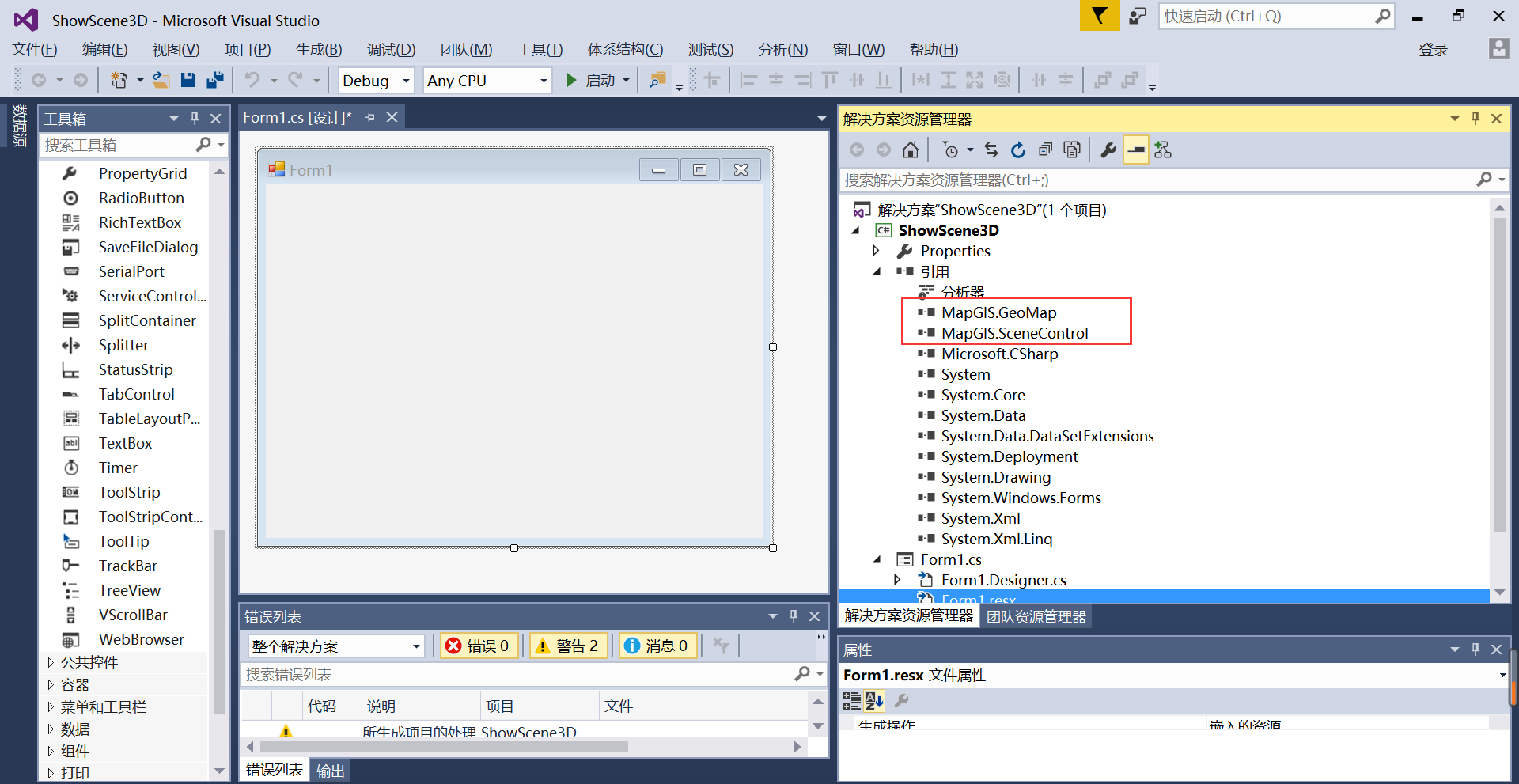Select the TreeView control in Toolbox
1519x784 pixels.
129,590
